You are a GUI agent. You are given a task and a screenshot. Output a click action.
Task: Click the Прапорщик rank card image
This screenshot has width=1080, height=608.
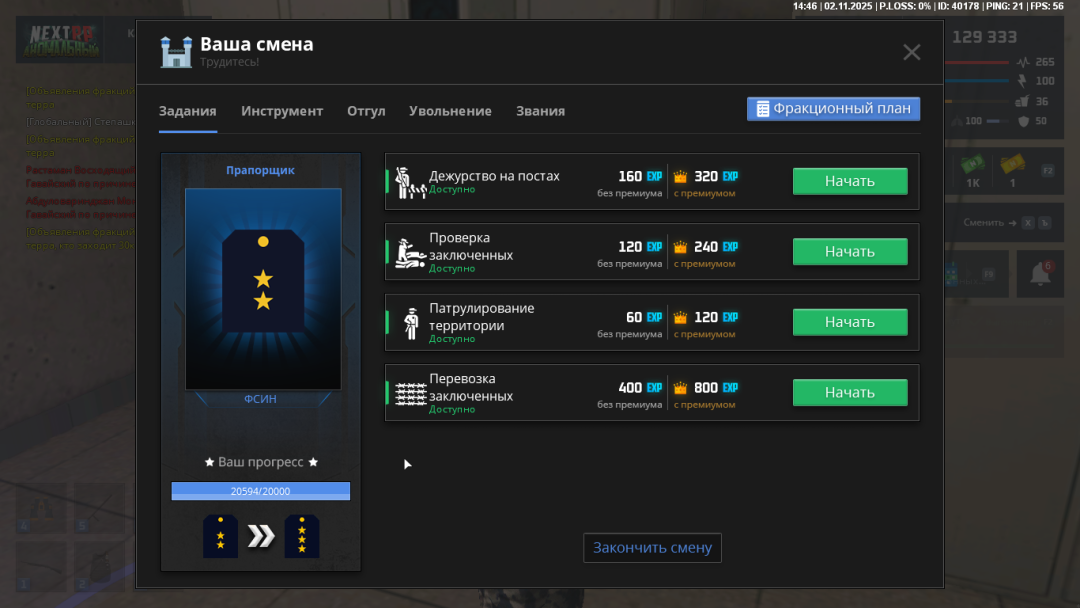(x=263, y=288)
